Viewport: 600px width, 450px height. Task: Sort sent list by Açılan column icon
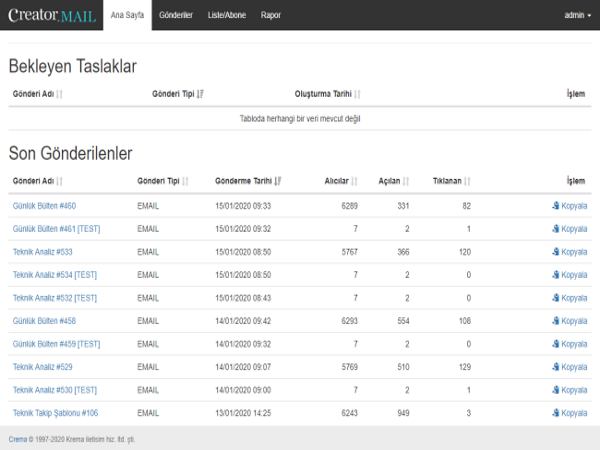tap(407, 181)
